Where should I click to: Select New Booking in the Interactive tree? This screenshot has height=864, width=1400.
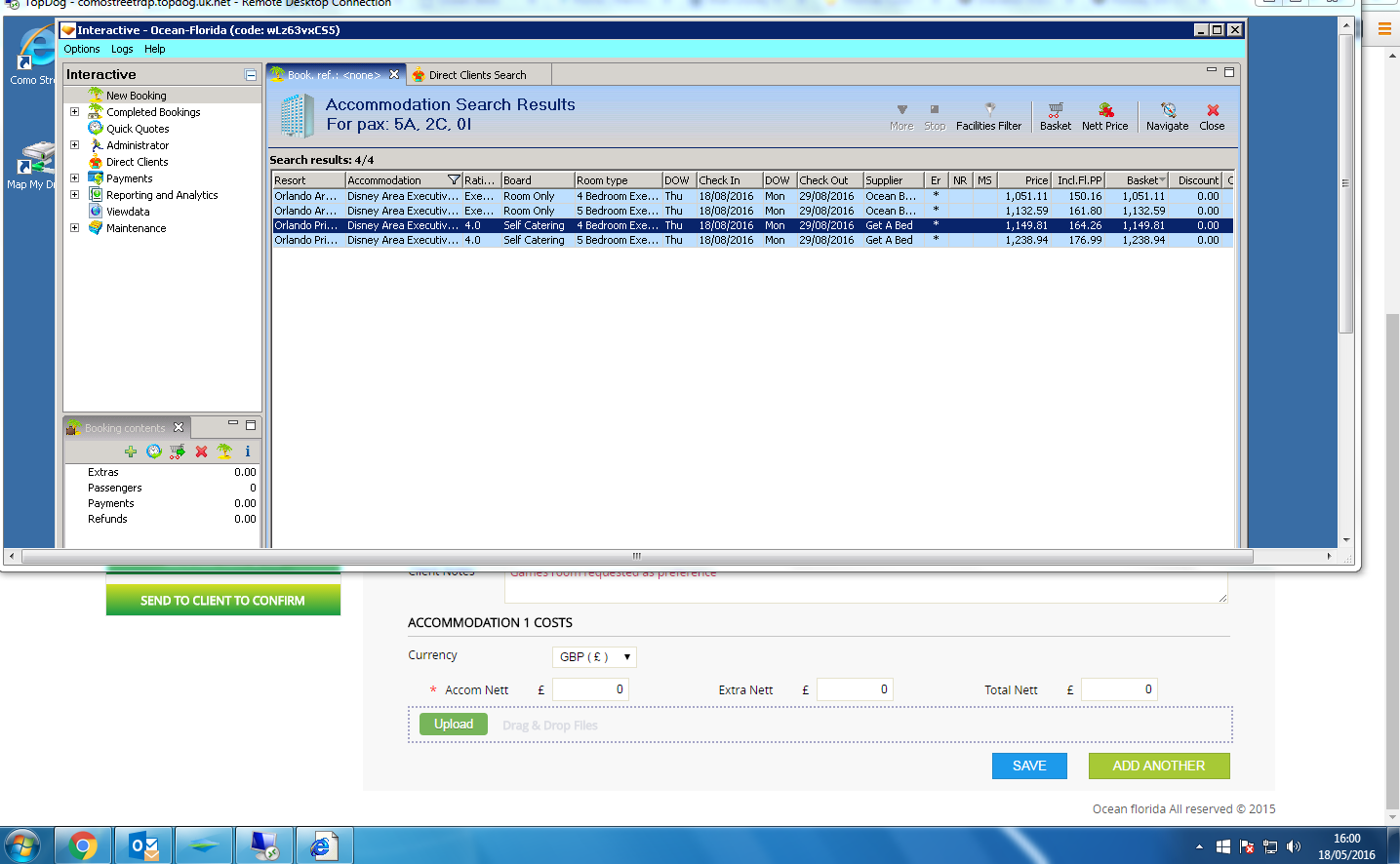(137, 96)
